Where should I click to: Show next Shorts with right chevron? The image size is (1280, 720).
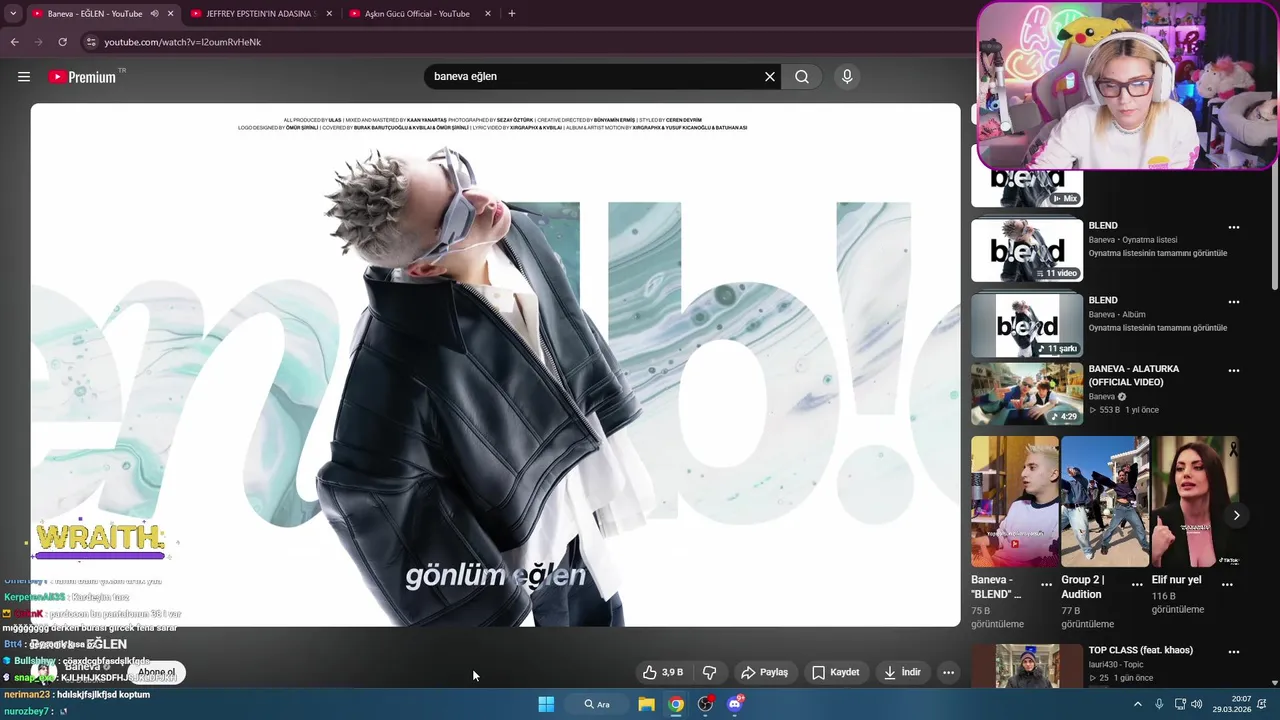click(1237, 515)
